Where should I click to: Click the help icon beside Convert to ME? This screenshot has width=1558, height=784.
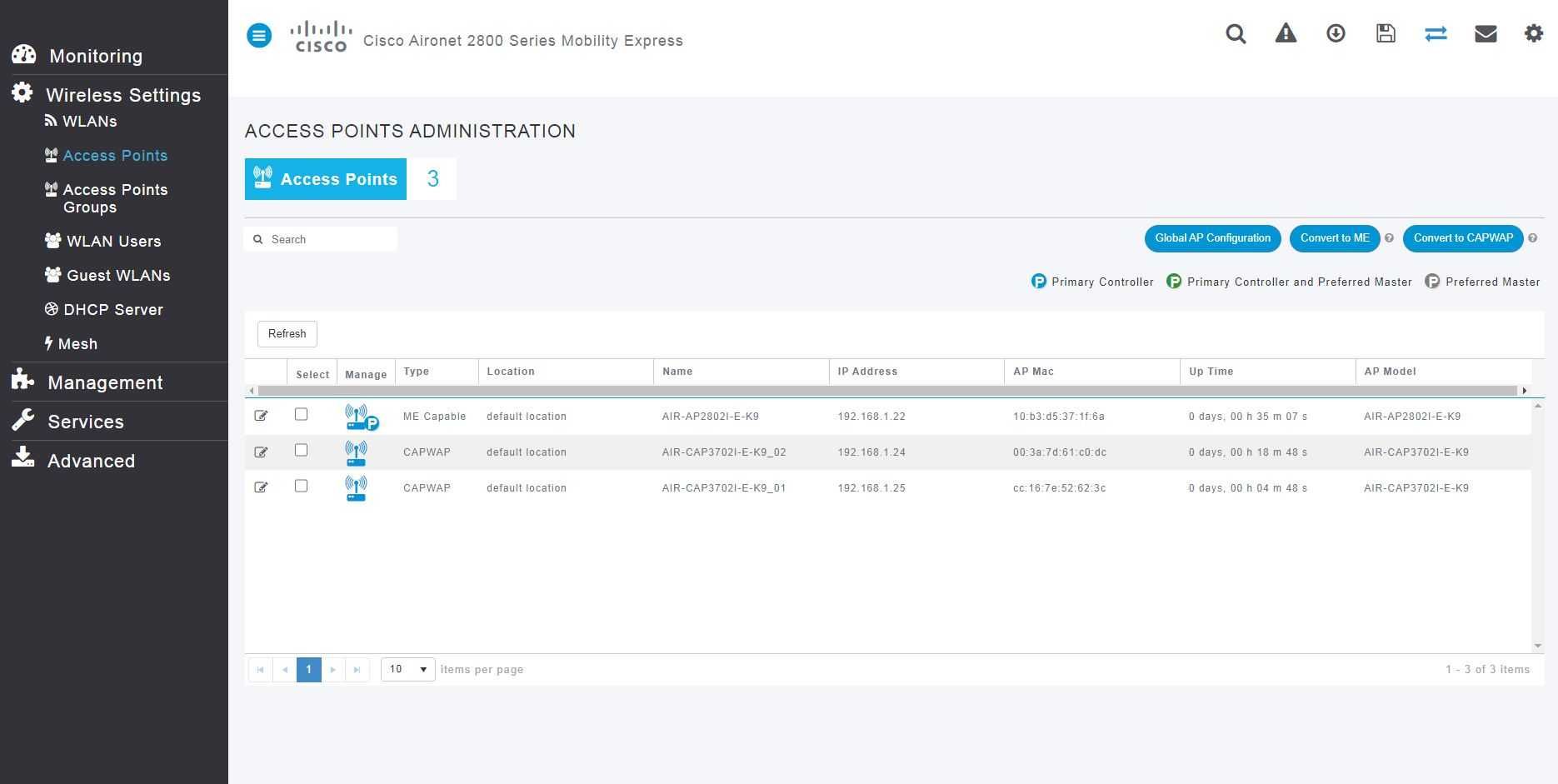[1389, 238]
